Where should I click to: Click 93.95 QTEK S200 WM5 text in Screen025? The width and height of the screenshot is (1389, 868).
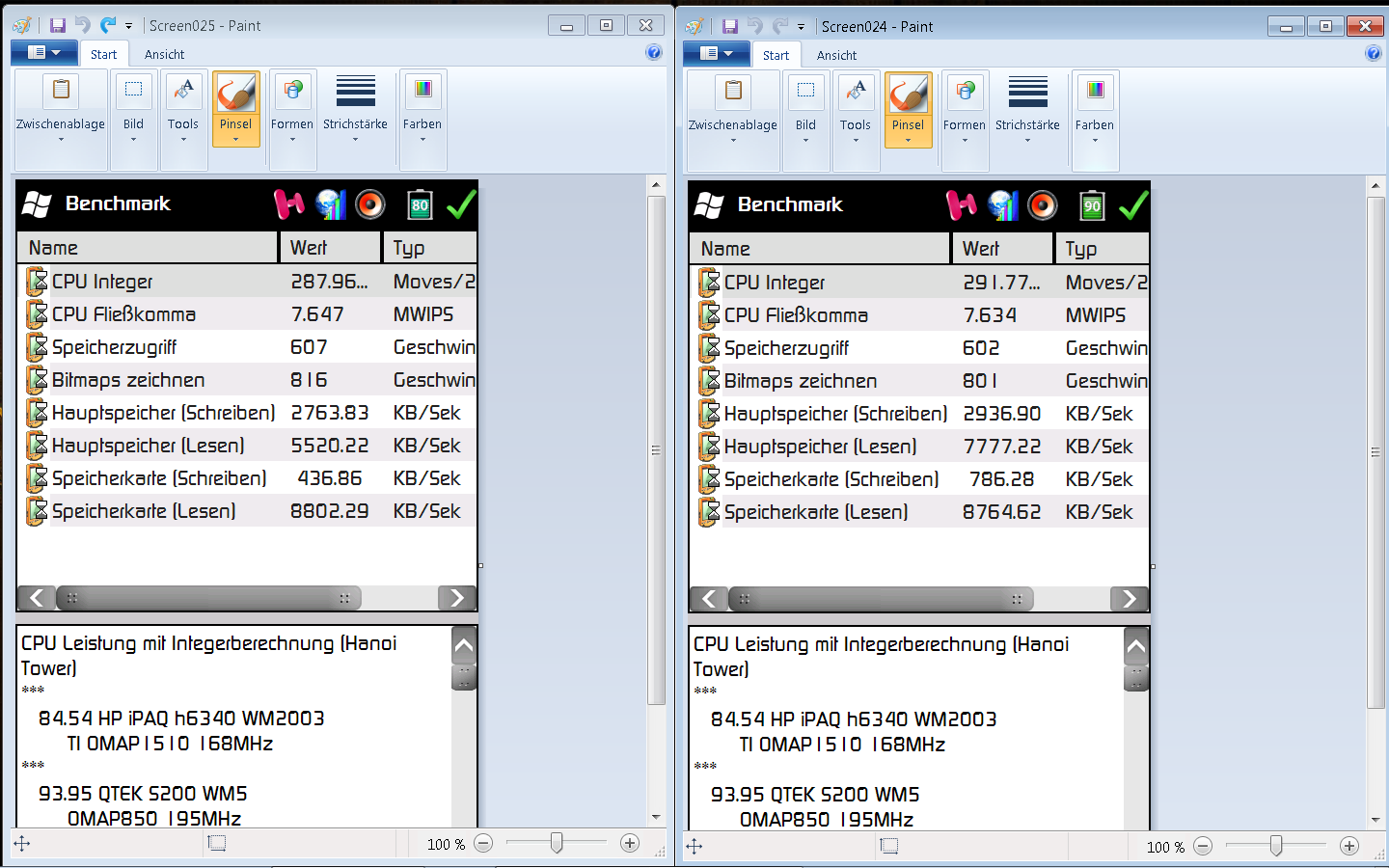pos(143,794)
